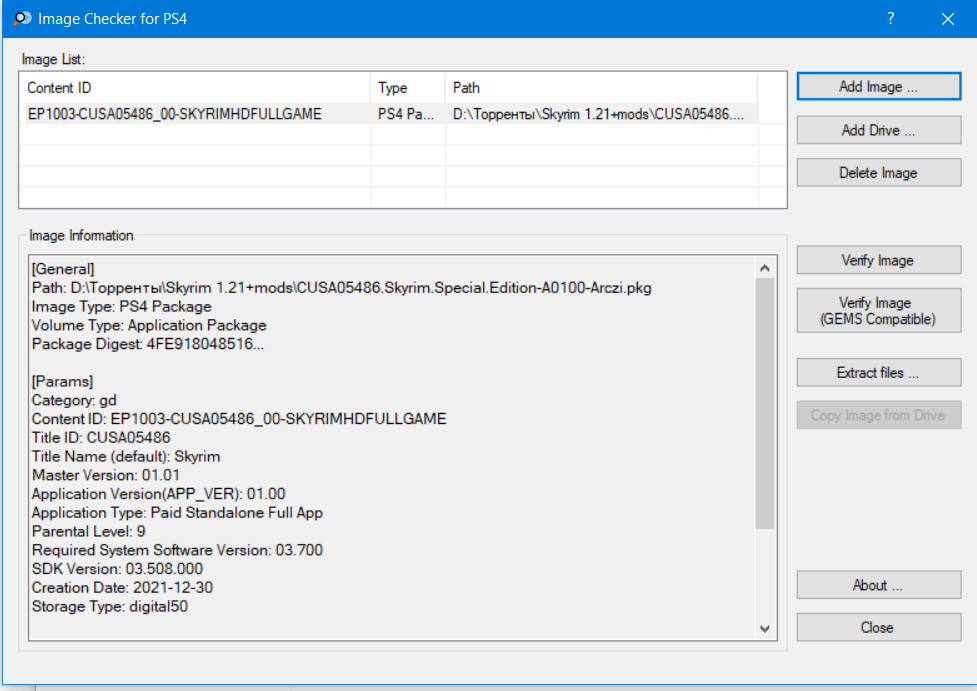Viewport: 977px width, 691px height.
Task: Open the Add Drive dialog
Action: [x=879, y=130]
